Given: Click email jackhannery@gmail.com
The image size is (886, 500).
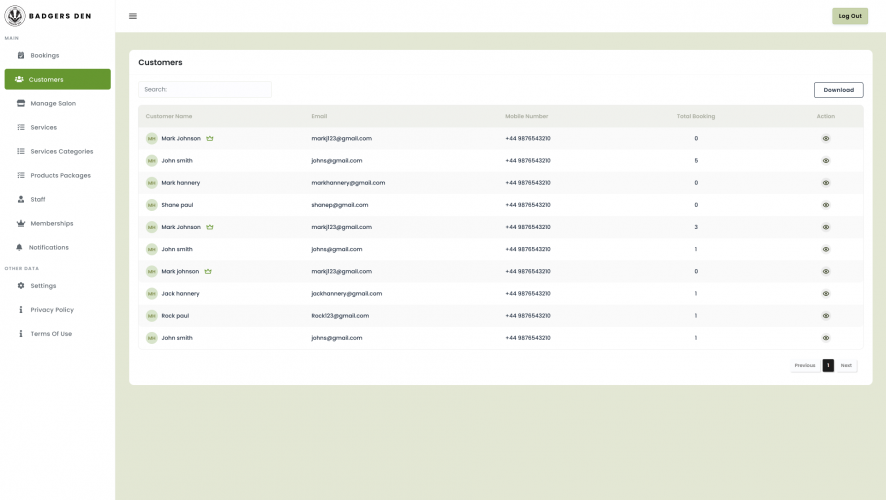Looking at the screenshot, I should 346,294.
